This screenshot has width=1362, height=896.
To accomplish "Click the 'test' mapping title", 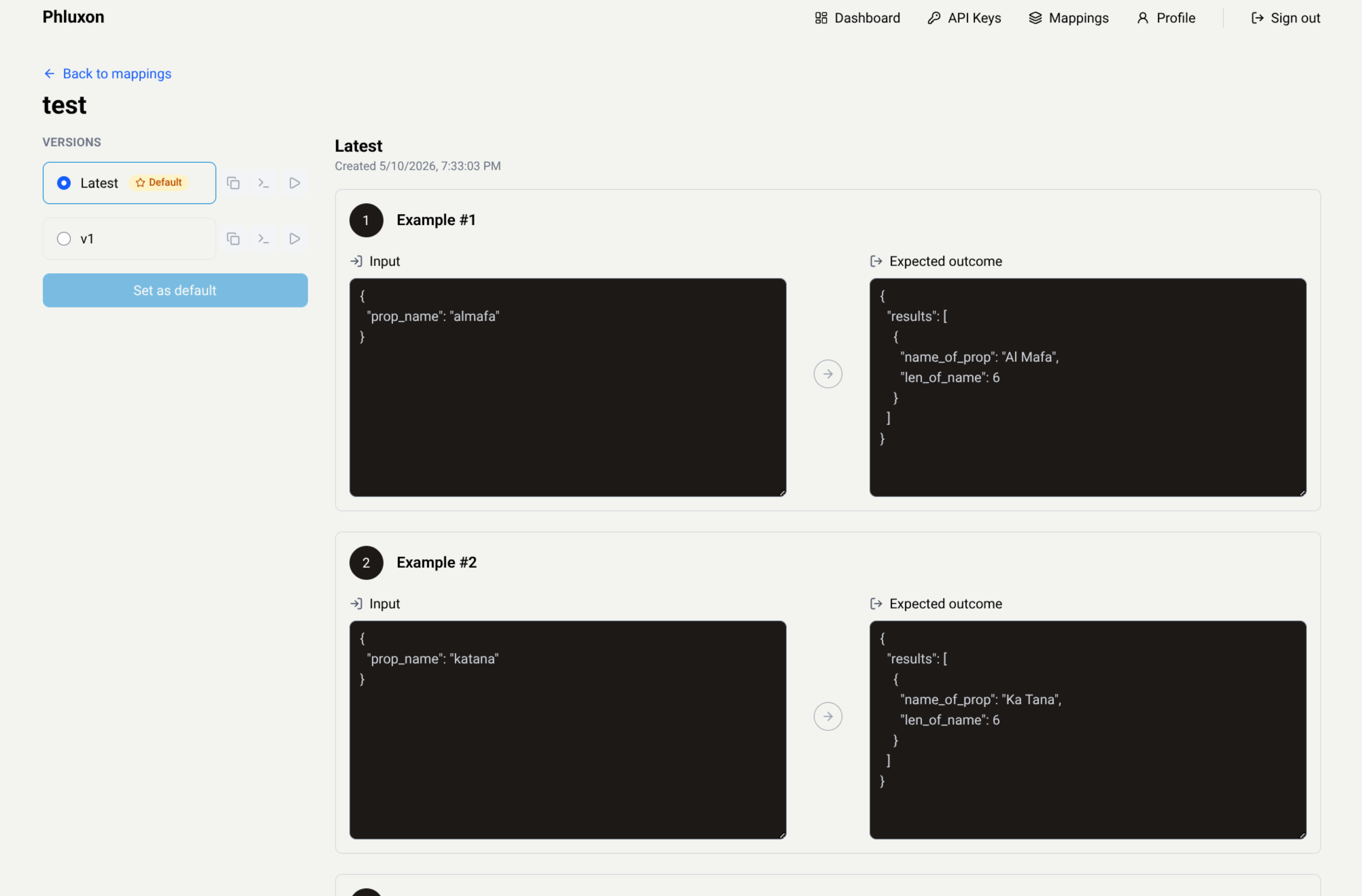I will click(65, 106).
